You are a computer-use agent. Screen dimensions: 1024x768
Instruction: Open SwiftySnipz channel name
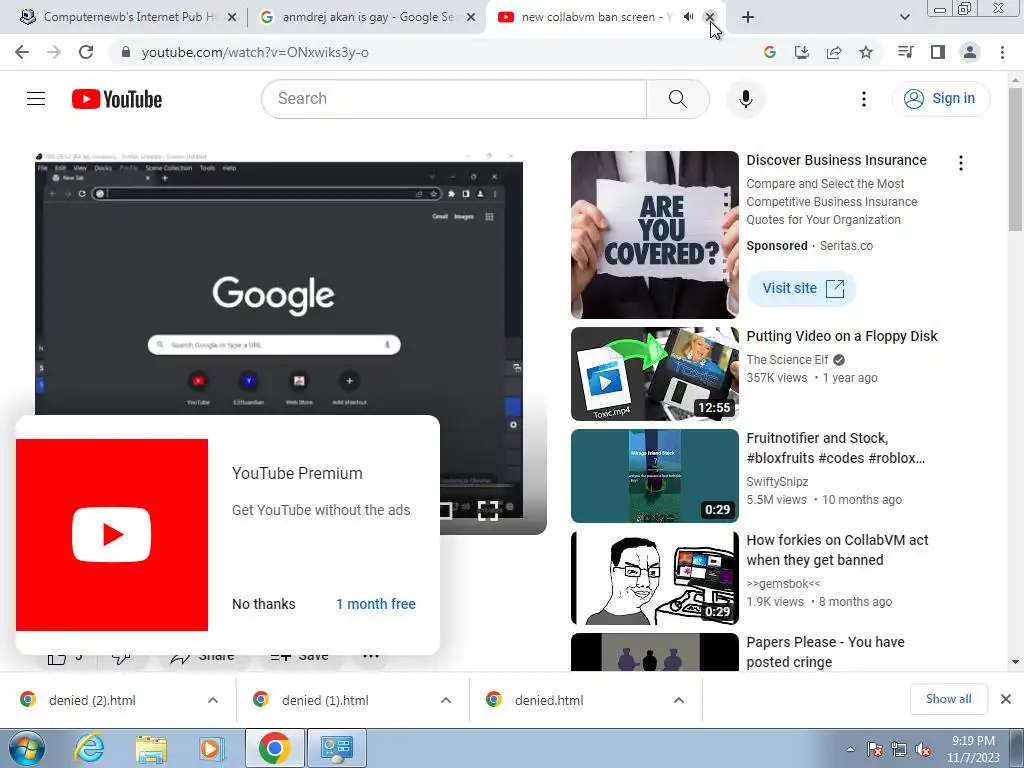click(777, 481)
